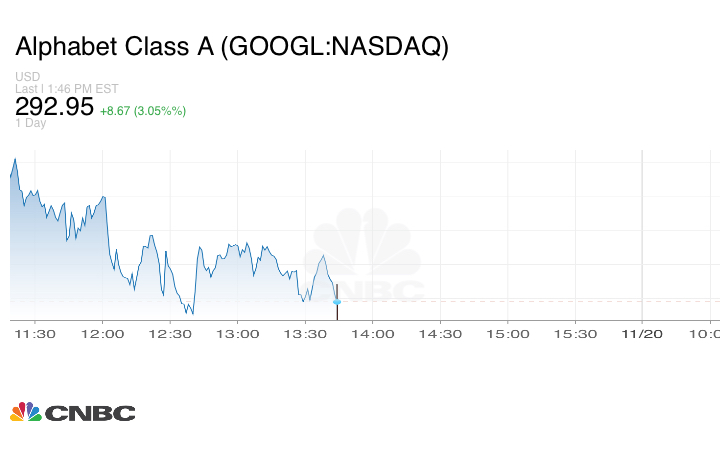Click the CNBC peacock logo icon at bottom
720x450 pixels.
pos(26,412)
